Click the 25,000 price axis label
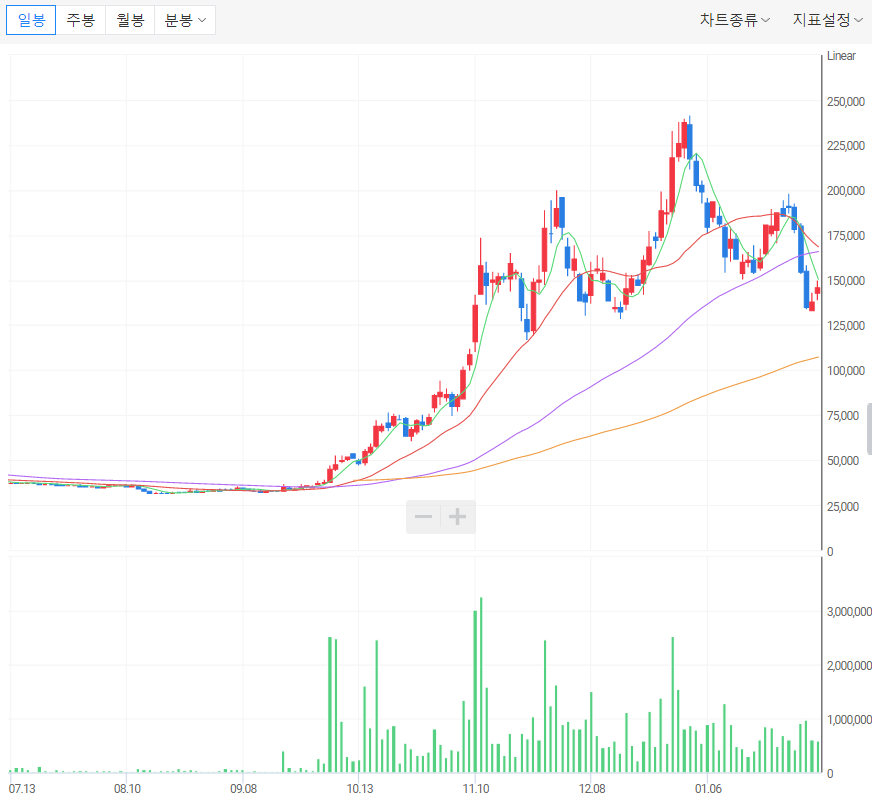 [843, 506]
